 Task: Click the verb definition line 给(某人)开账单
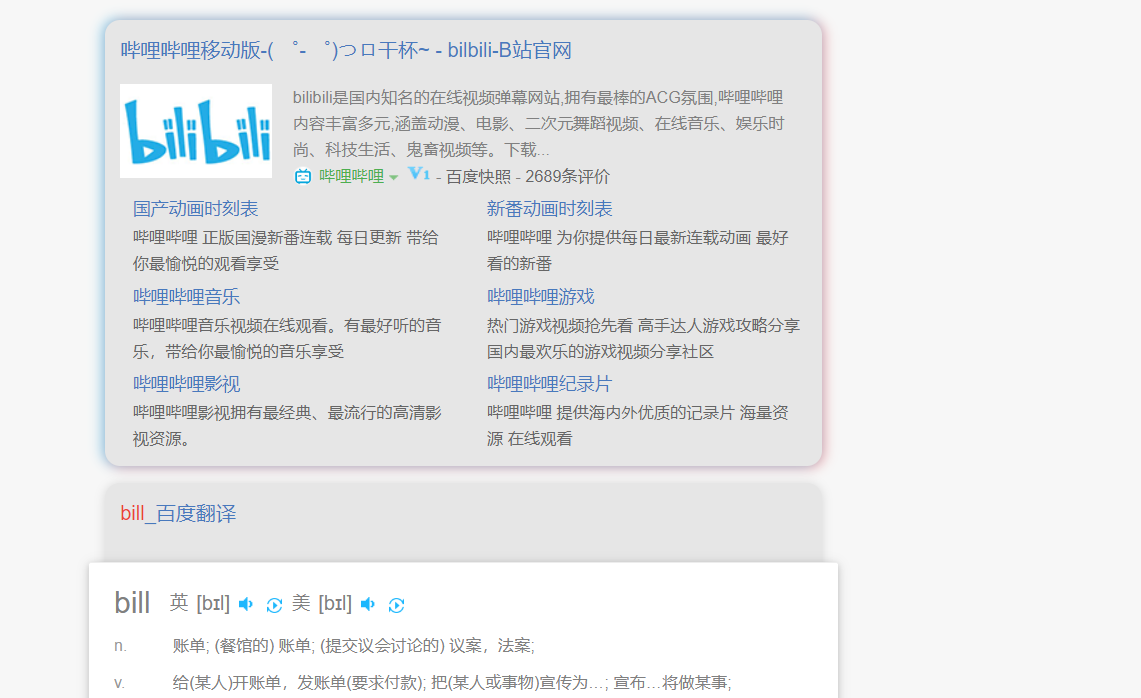[452, 683]
